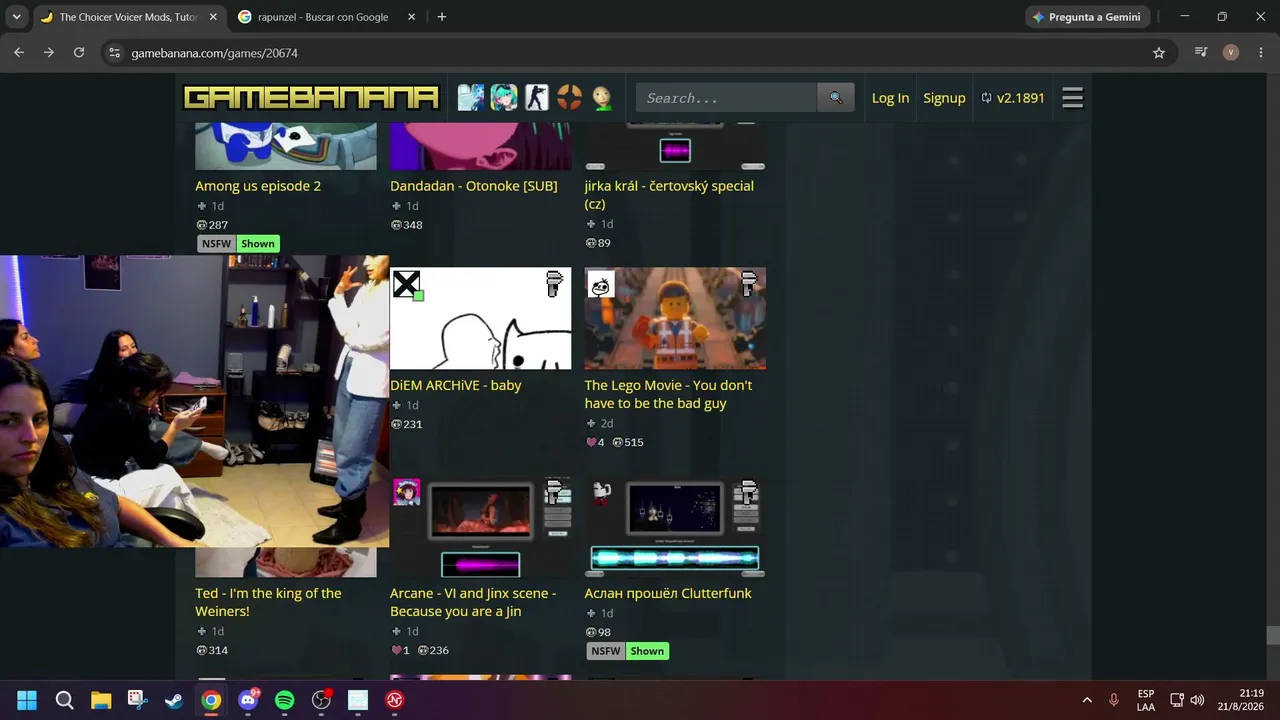The image size is (1280, 720).
Task: Open the GameBanana home logo
Action: pyautogui.click(x=311, y=97)
